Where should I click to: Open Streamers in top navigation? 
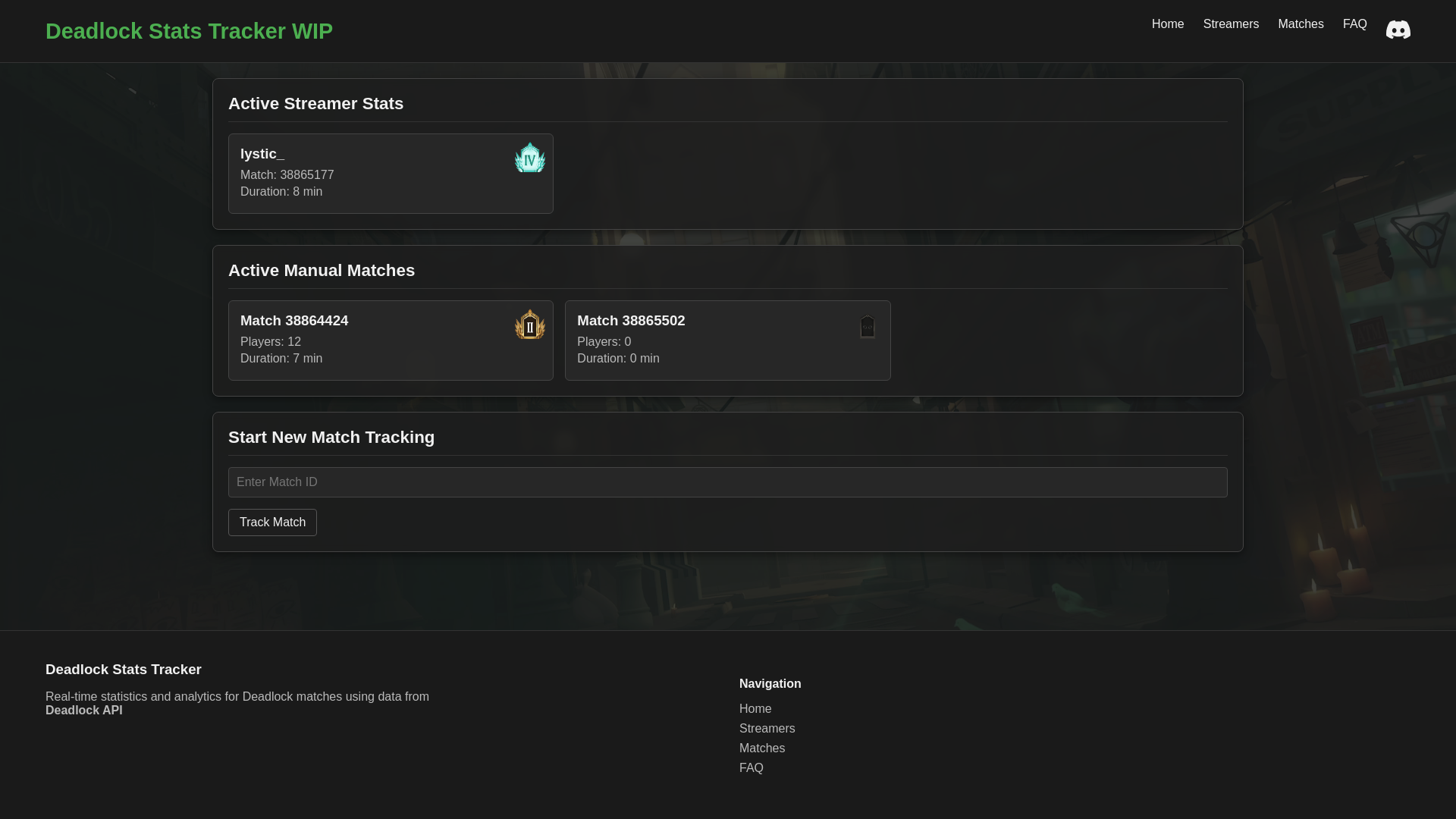point(1231,24)
